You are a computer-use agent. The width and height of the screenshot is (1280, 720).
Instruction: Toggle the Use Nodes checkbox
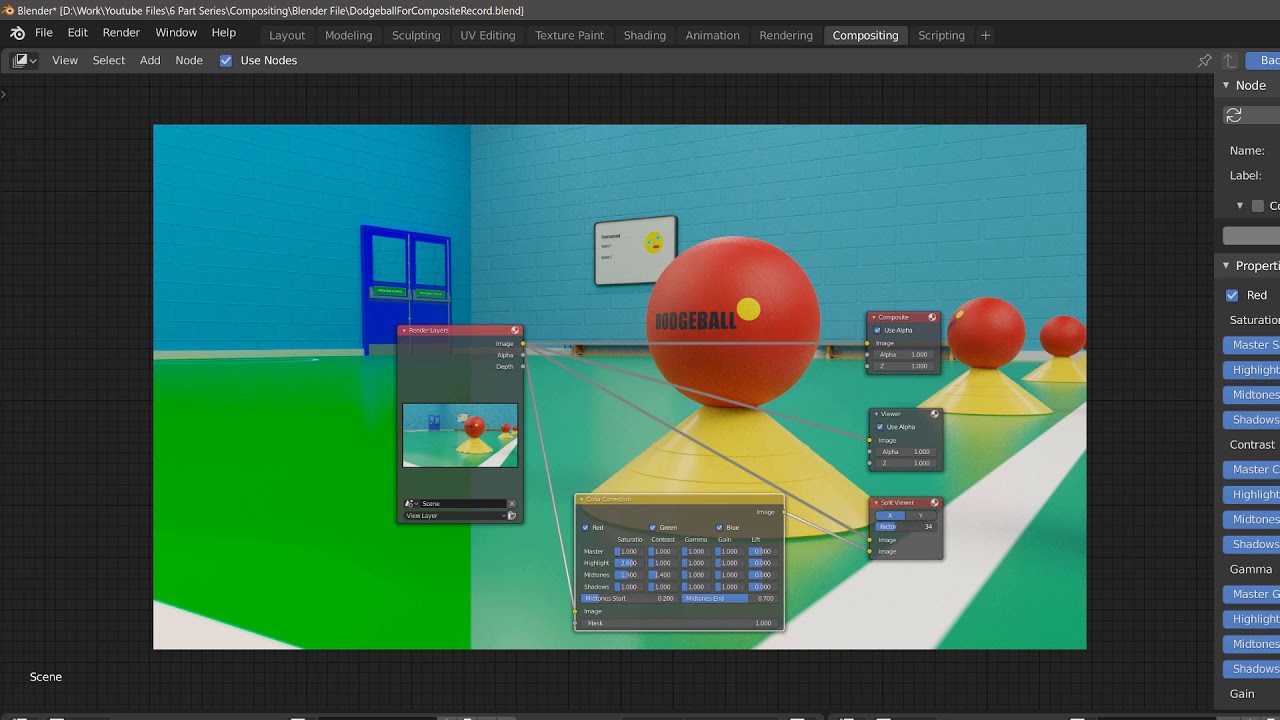pyautogui.click(x=226, y=60)
